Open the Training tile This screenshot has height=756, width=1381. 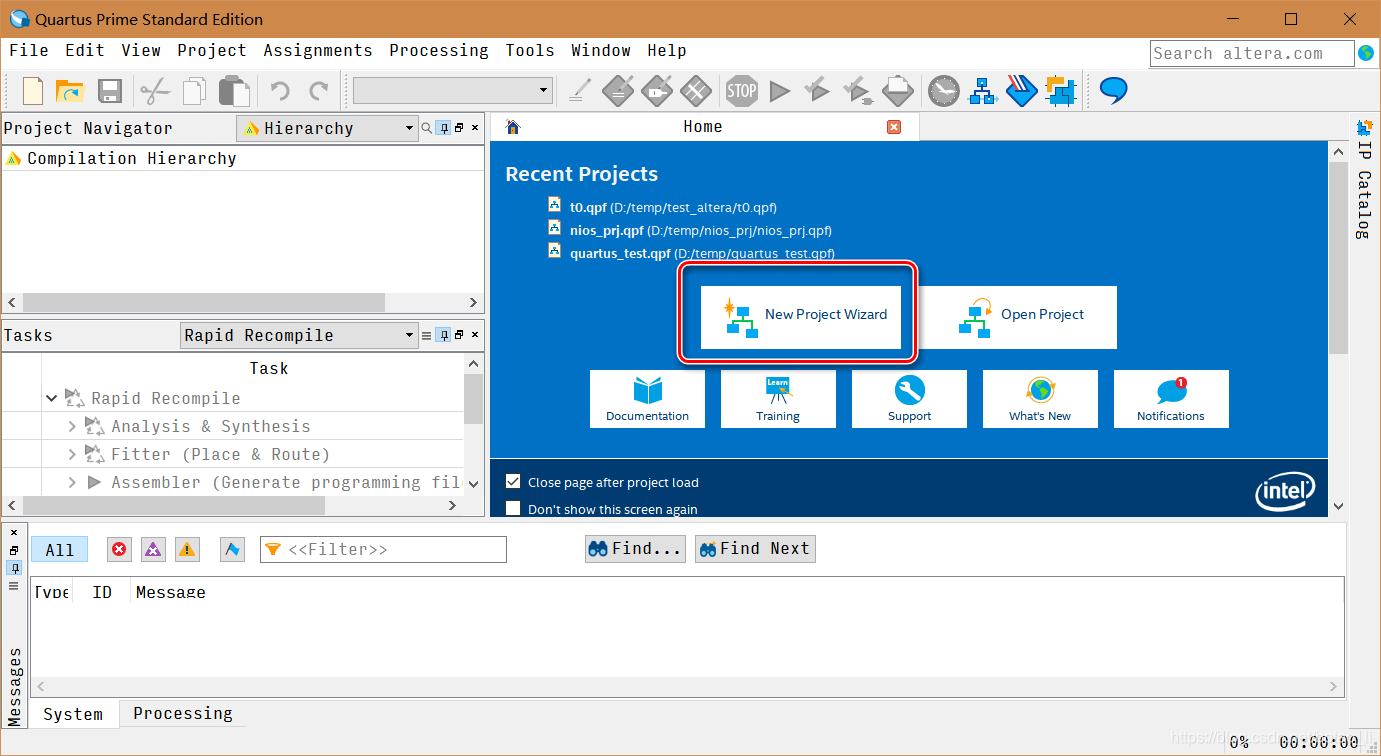click(778, 399)
